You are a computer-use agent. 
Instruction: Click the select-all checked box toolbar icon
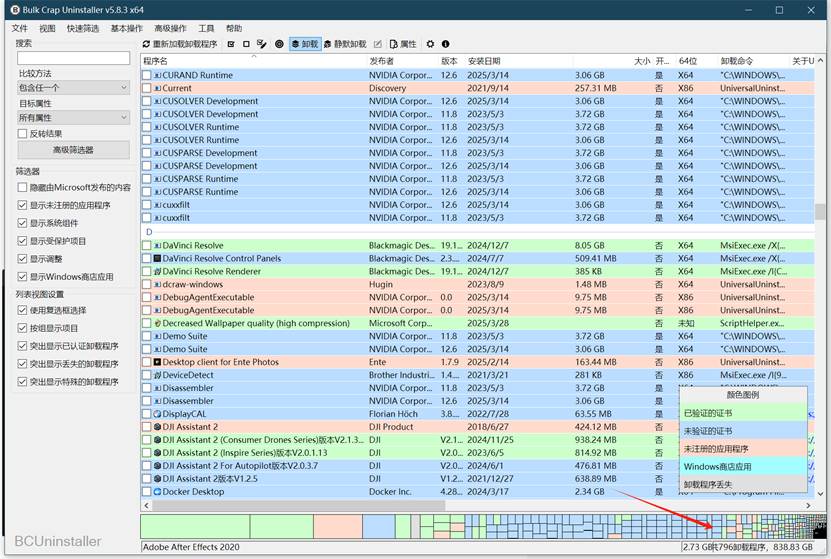point(231,44)
